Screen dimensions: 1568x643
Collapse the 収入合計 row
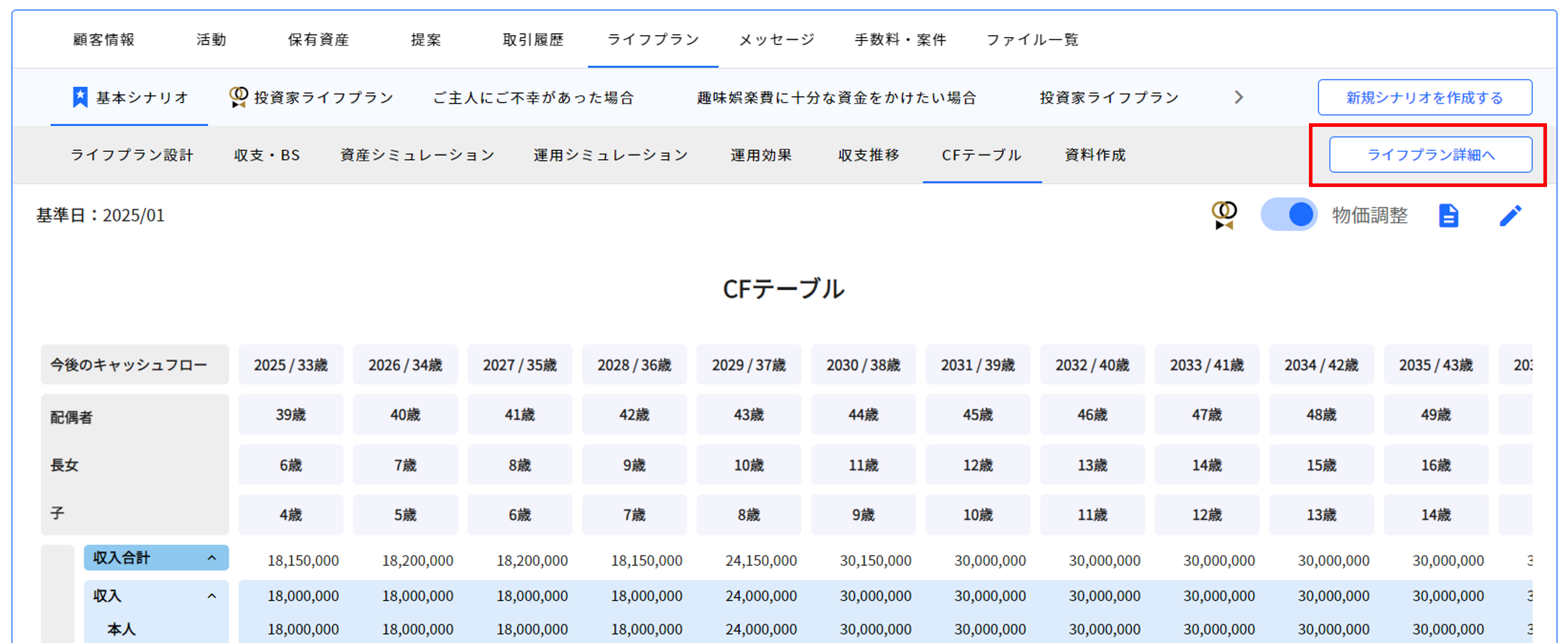pyautogui.click(x=211, y=558)
